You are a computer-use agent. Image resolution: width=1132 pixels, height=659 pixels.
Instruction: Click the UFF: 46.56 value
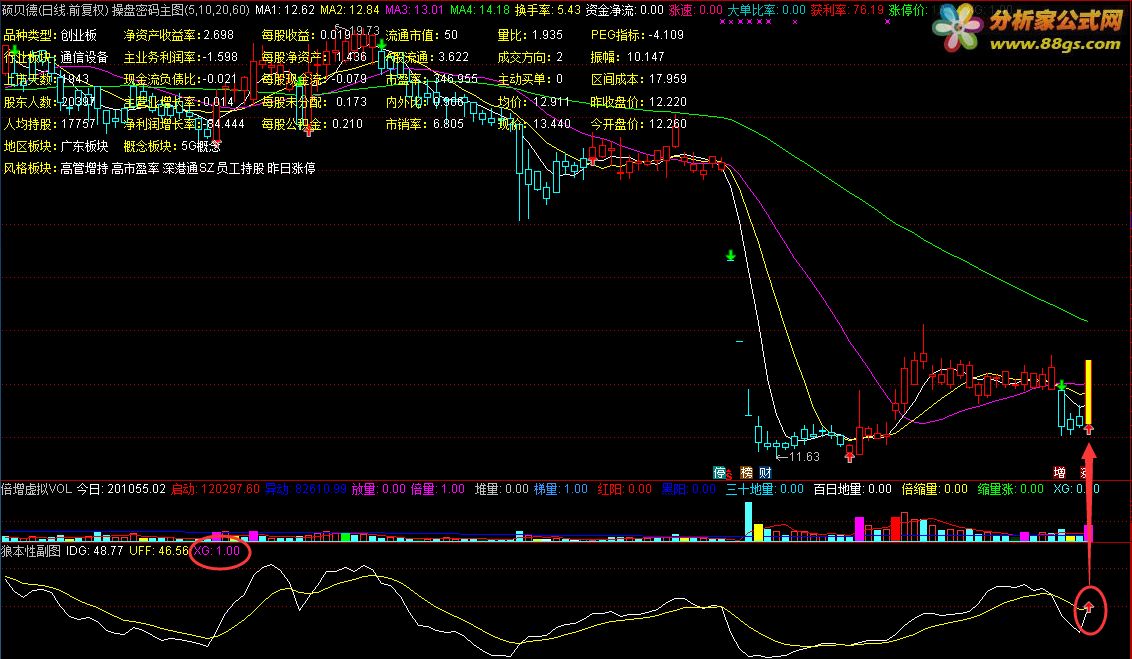click(158, 551)
